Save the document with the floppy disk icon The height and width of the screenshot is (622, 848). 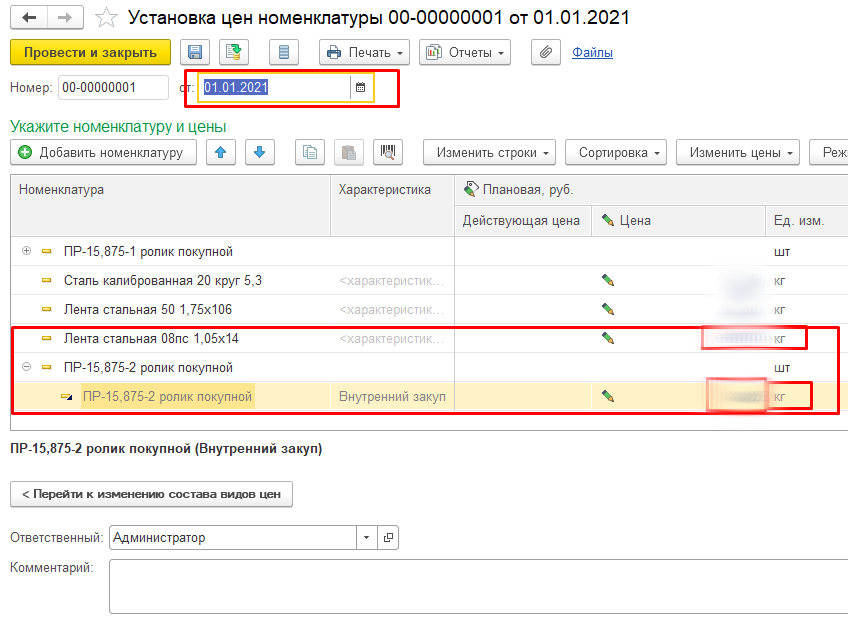195,52
